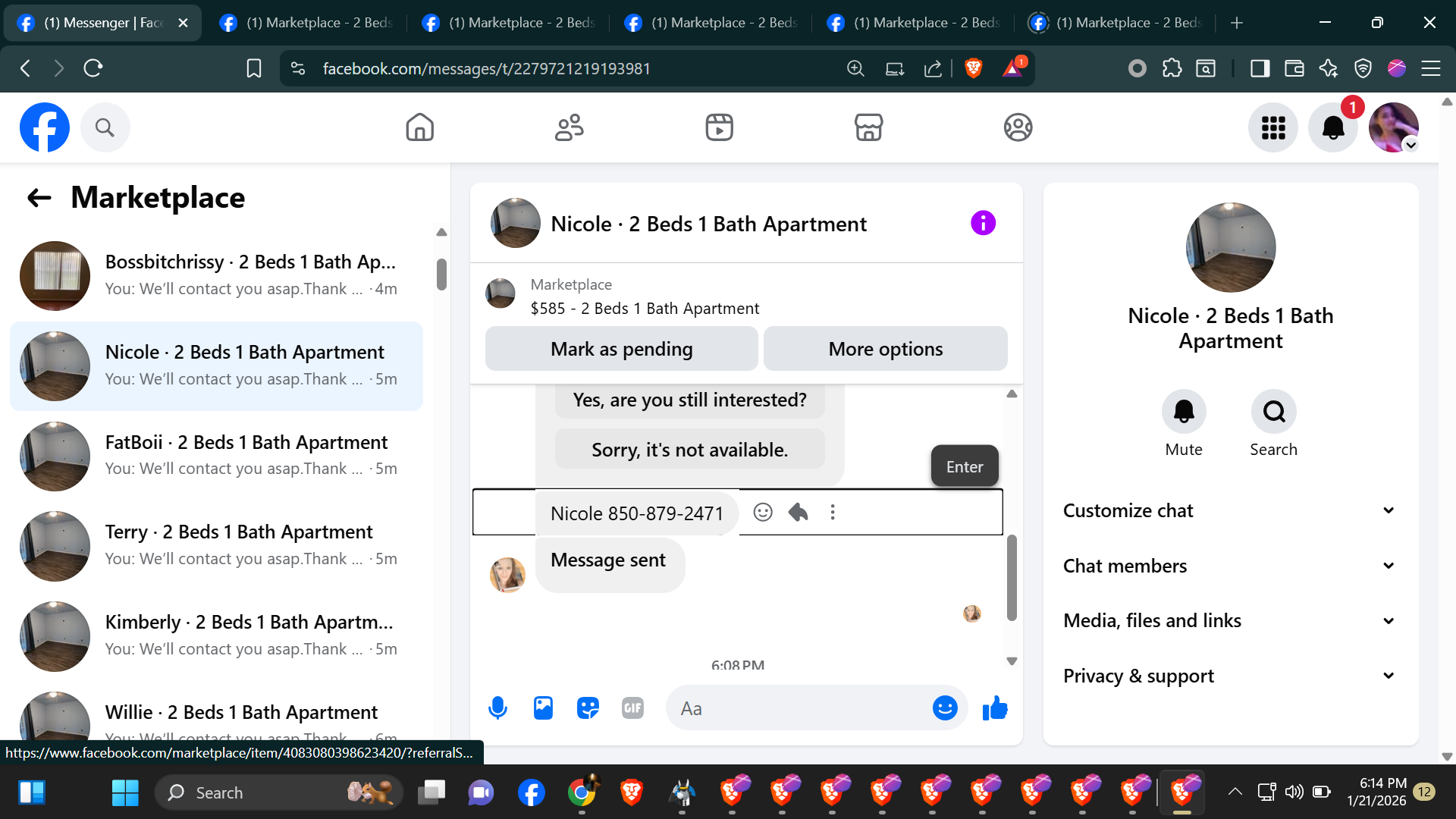1456x819 pixels.
Task: Open the emoji picker in the message box
Action: 945,708
